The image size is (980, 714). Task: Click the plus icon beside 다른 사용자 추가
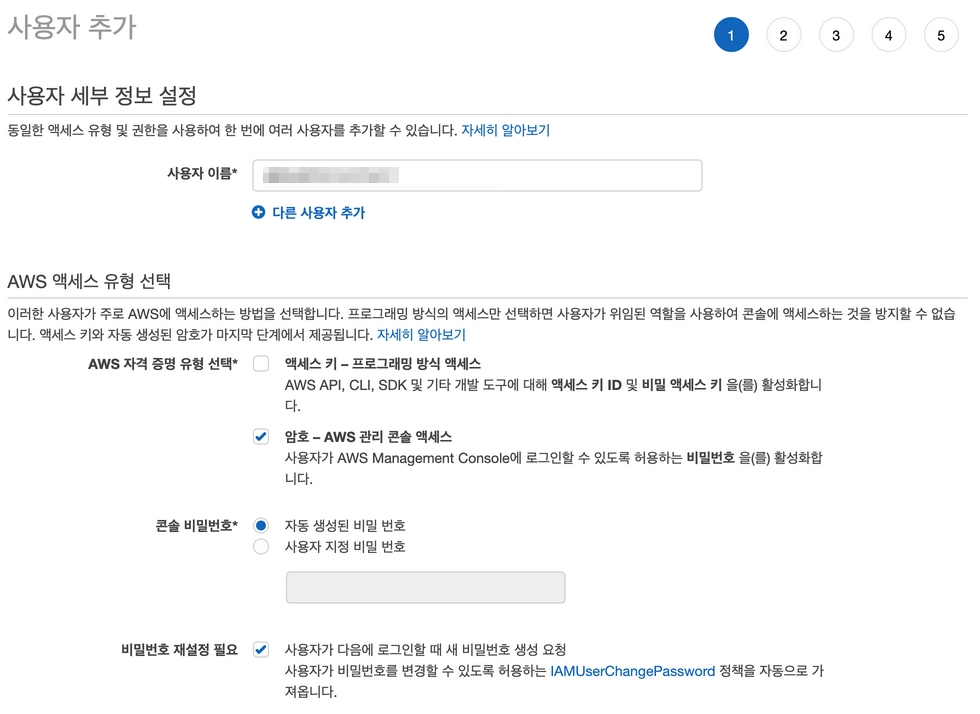click(258, 212)
